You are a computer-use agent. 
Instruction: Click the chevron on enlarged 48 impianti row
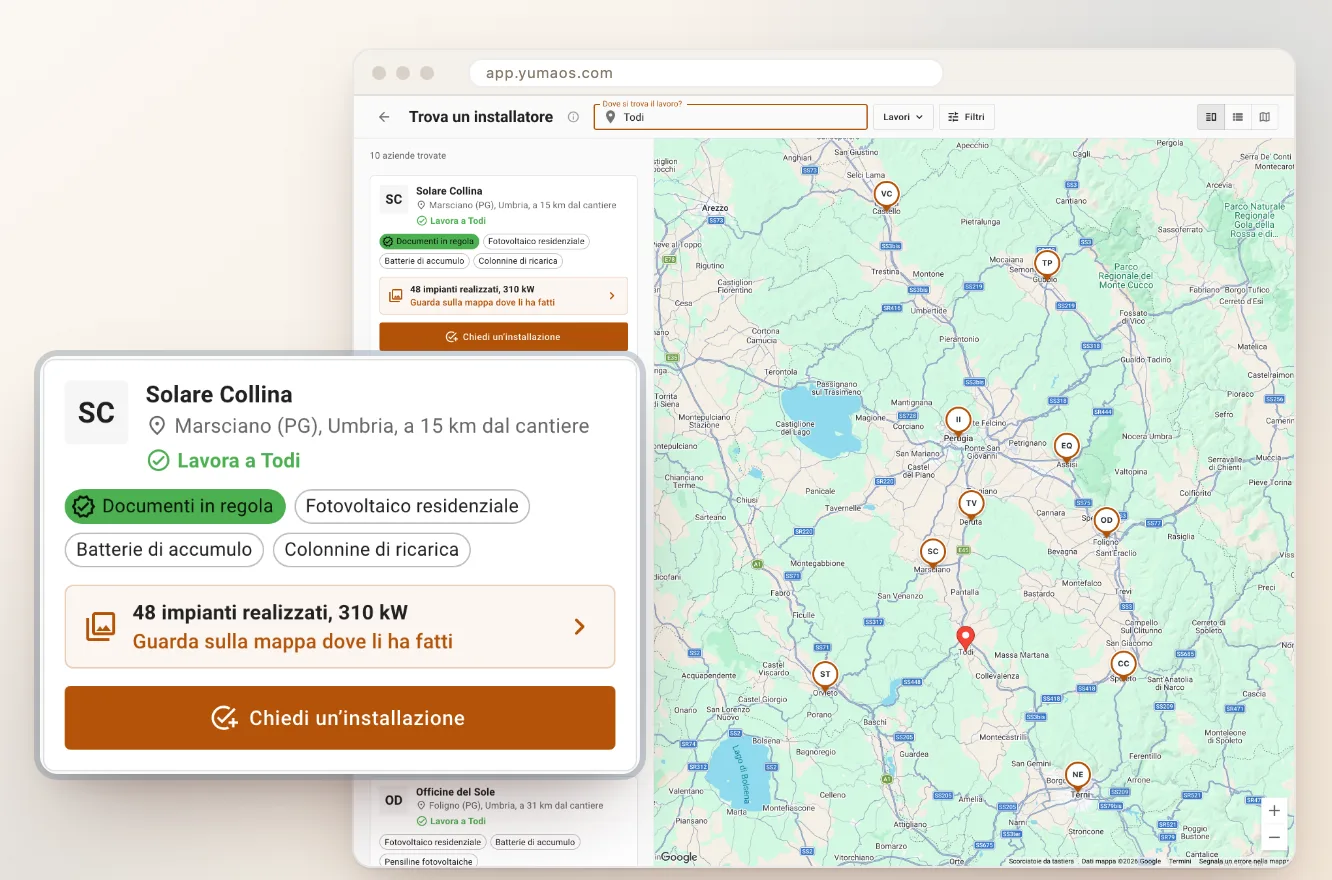point(579,627)
